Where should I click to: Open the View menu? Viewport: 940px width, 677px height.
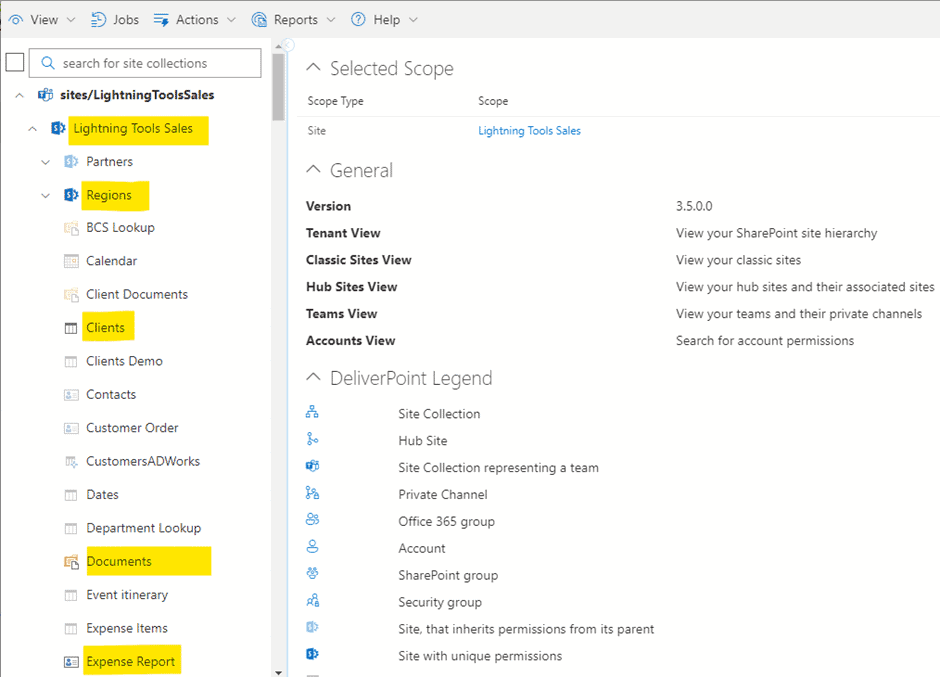tap(46, 20)
